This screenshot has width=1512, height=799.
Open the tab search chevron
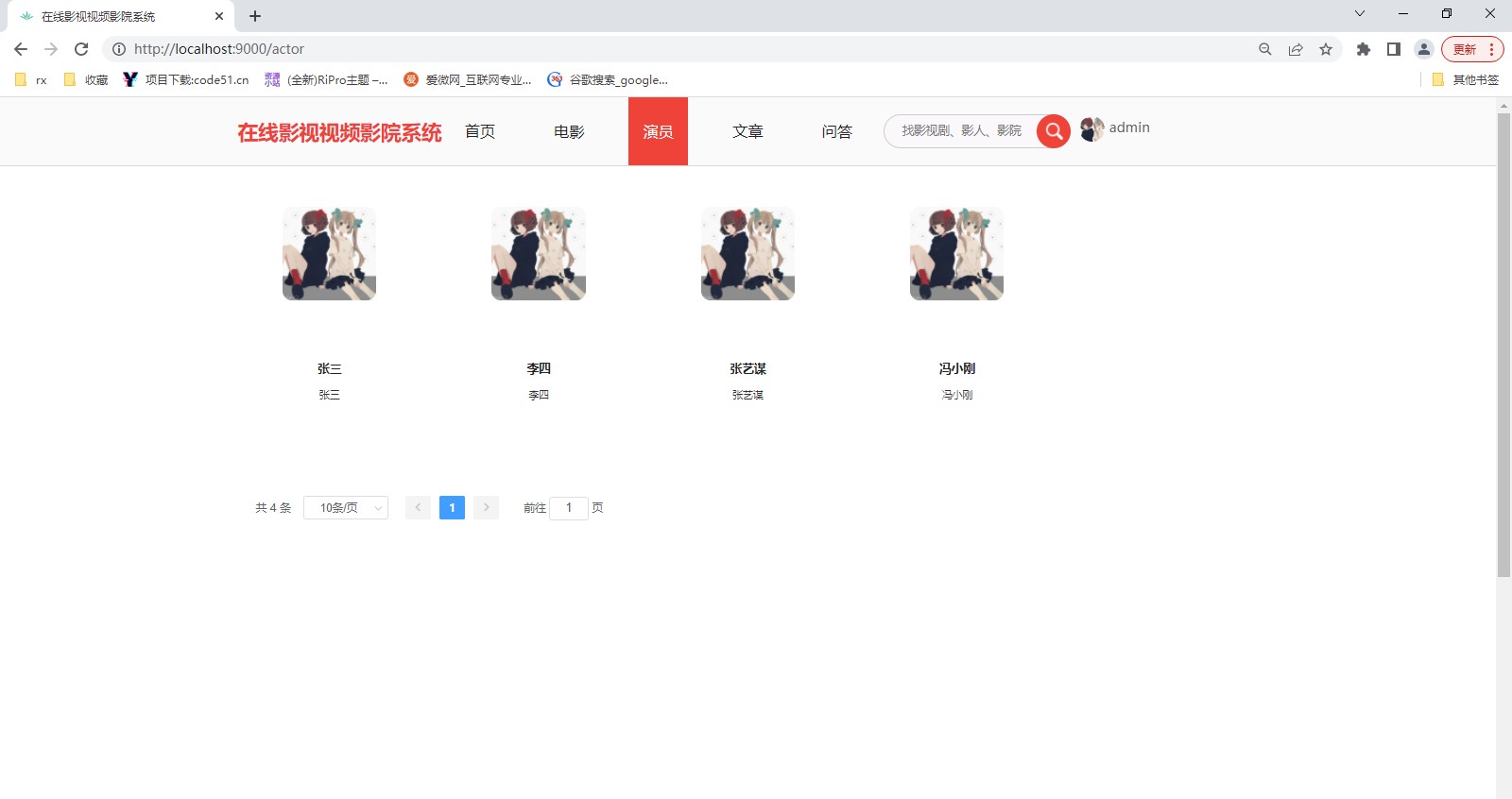click(x=1360, y=13)
